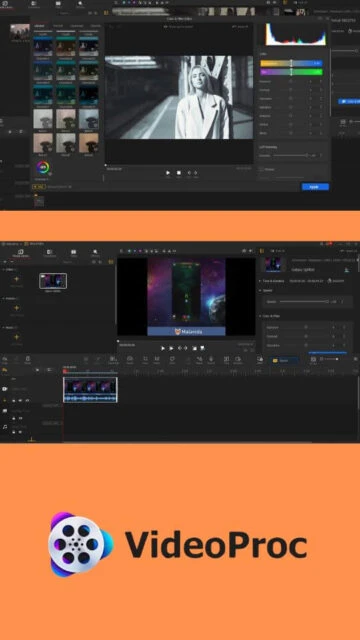Click the clip thumbnail in main inspector header
360x640 pixels.
coord(273,264)
